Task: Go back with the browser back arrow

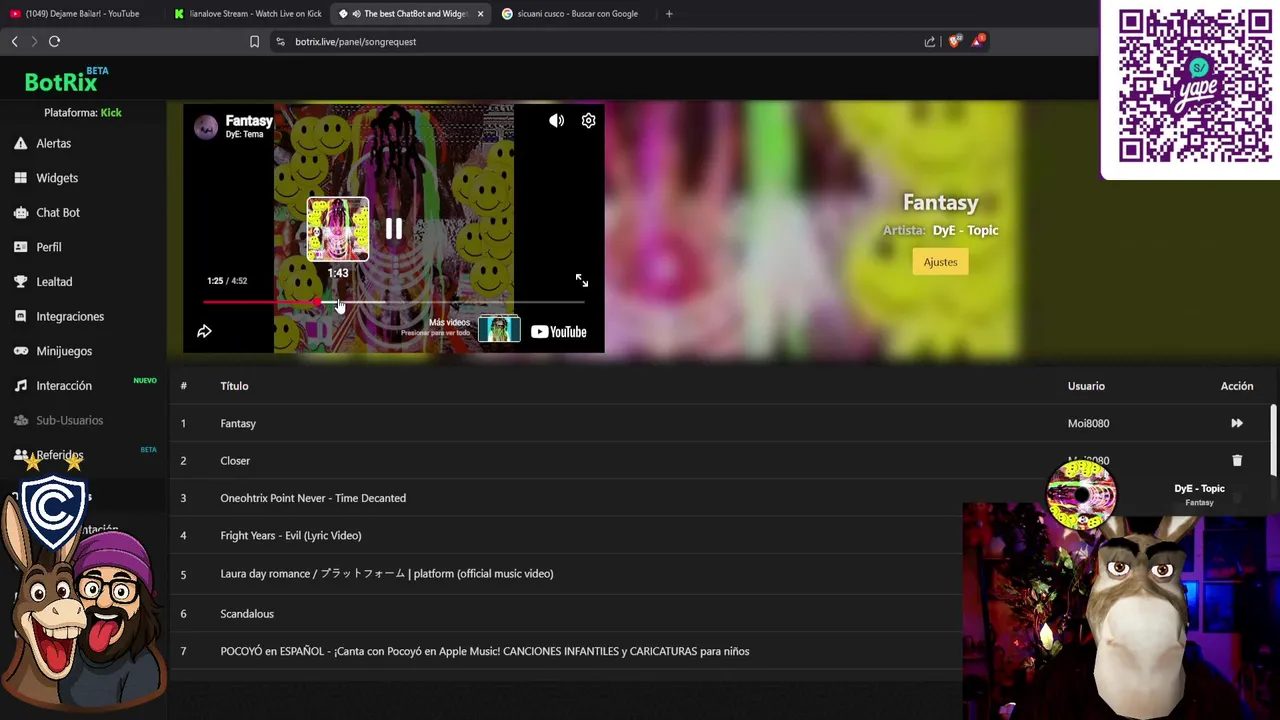Action: tap(14, 41)
